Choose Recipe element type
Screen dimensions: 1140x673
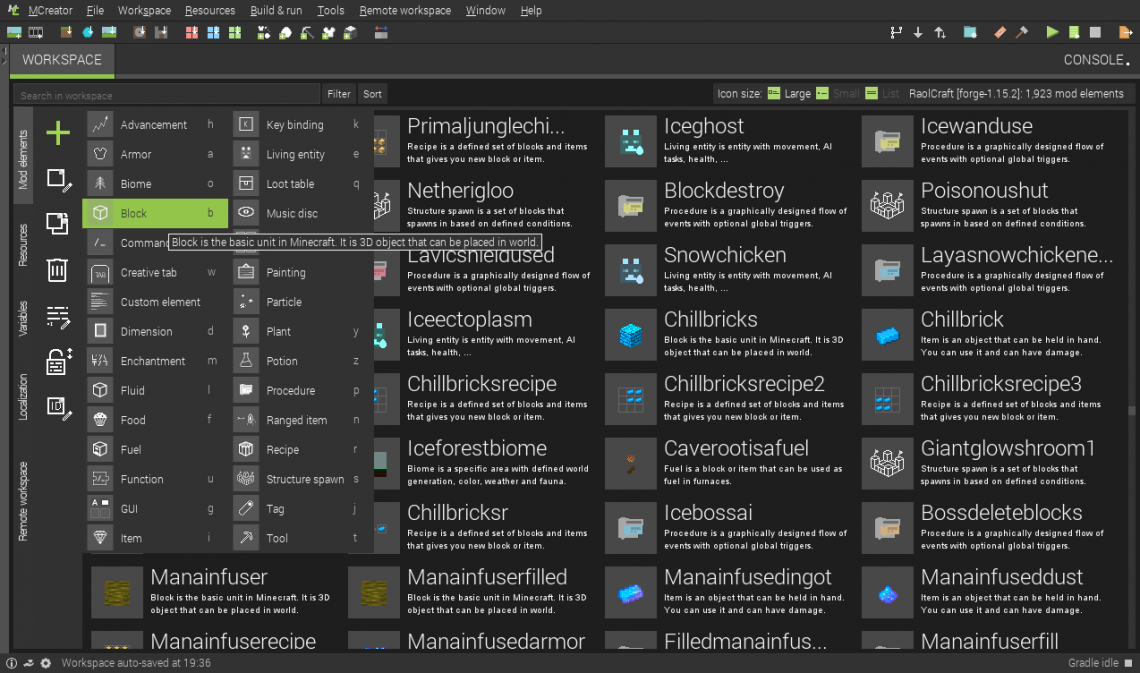pos(301,449)
